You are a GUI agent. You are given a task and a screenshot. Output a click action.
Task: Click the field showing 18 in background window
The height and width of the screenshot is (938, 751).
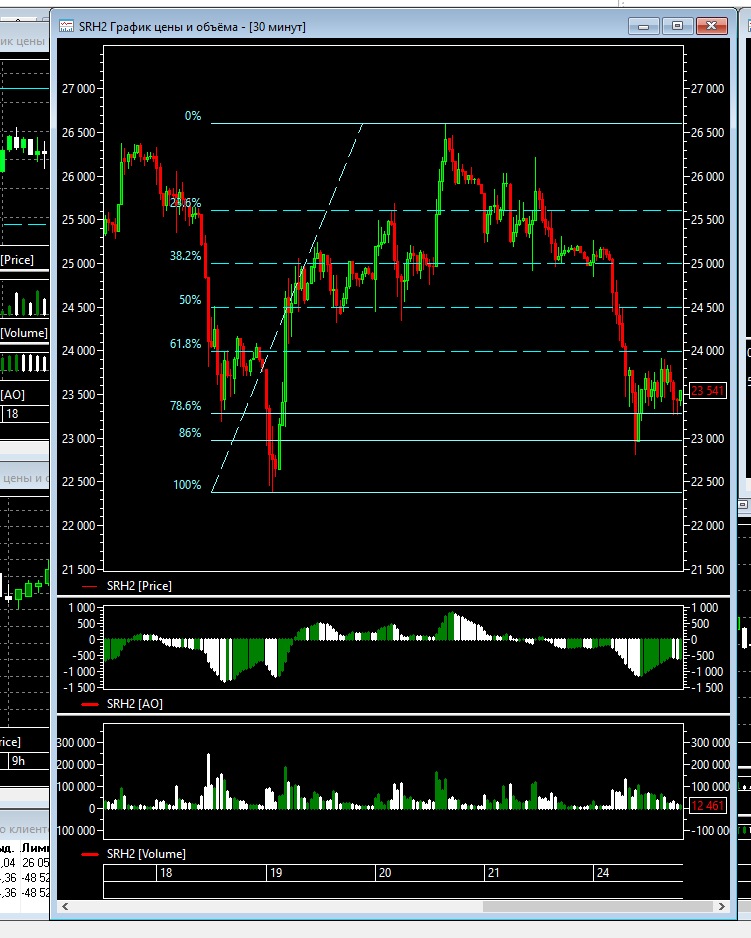[26, 414]
